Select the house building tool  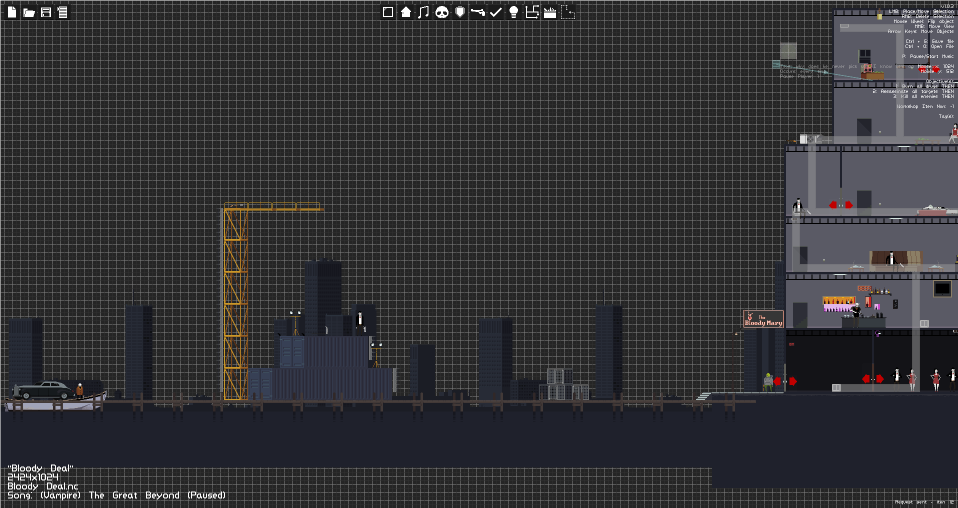coord(406,12)
